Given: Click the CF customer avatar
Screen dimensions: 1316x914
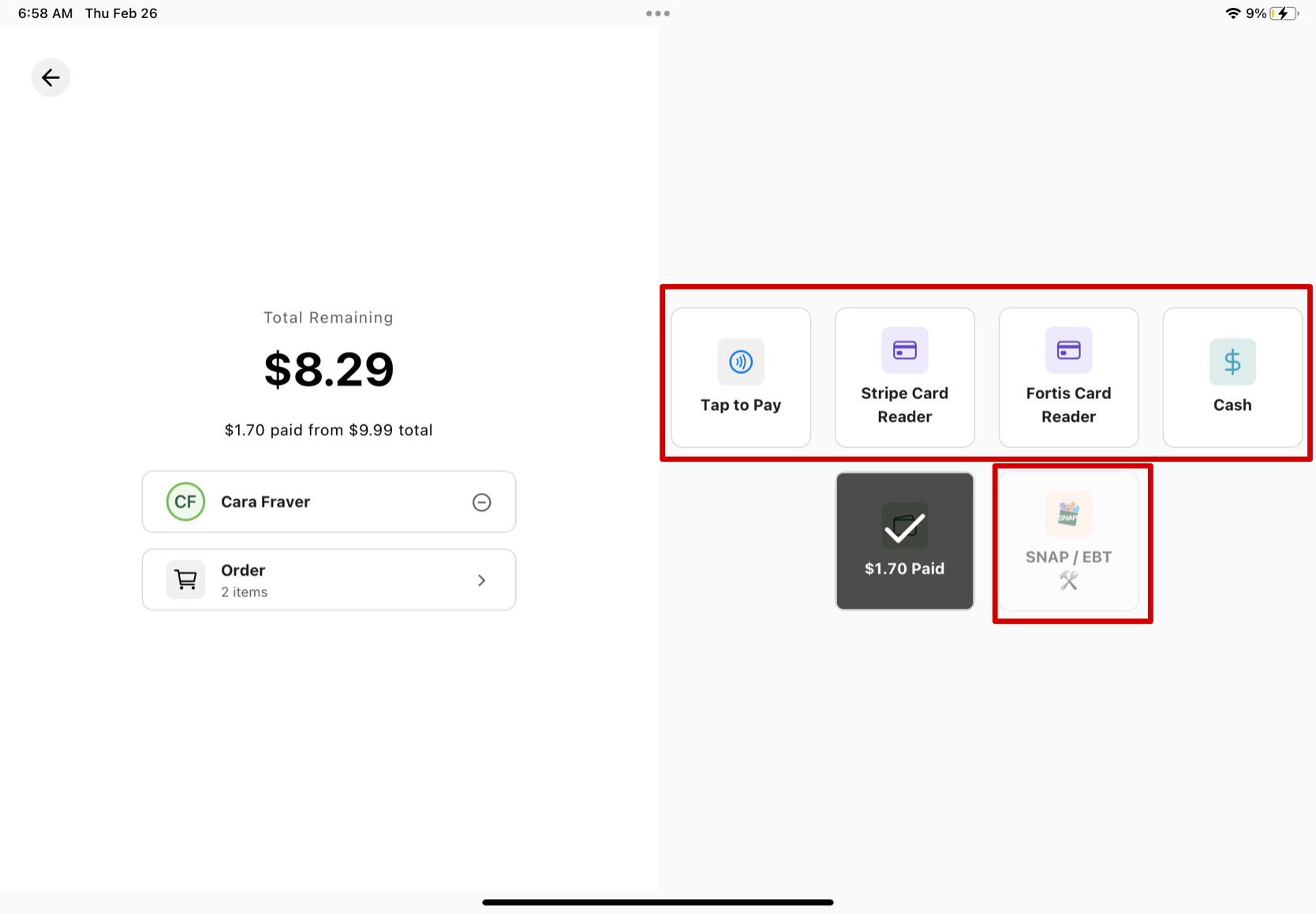Looking at the screenshot, I should (x=185, y=502).
